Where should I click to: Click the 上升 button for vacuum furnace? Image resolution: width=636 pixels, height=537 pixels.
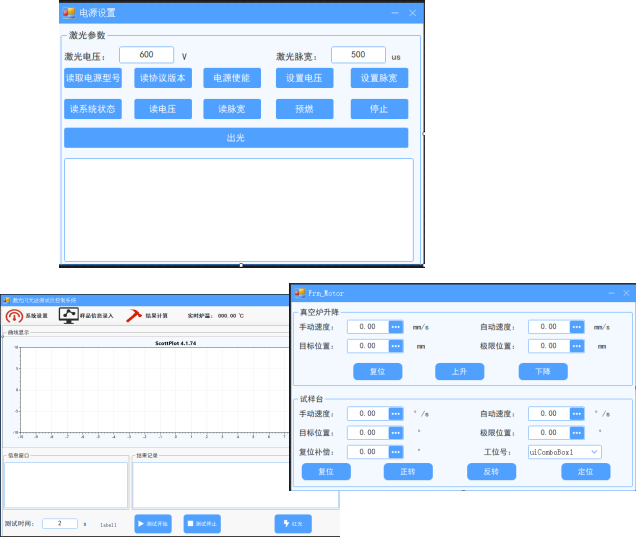point(459,371)
